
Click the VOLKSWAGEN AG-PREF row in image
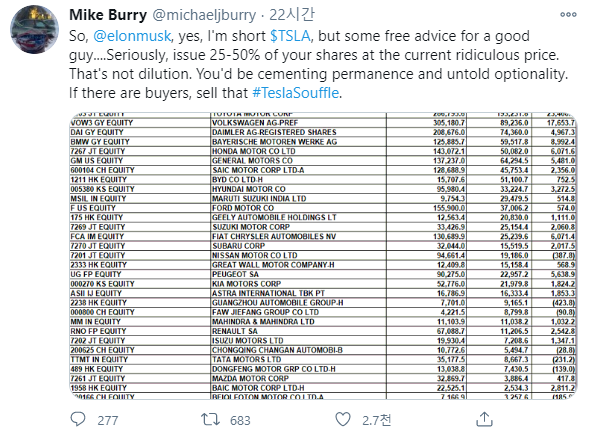(x=323, y=123)
